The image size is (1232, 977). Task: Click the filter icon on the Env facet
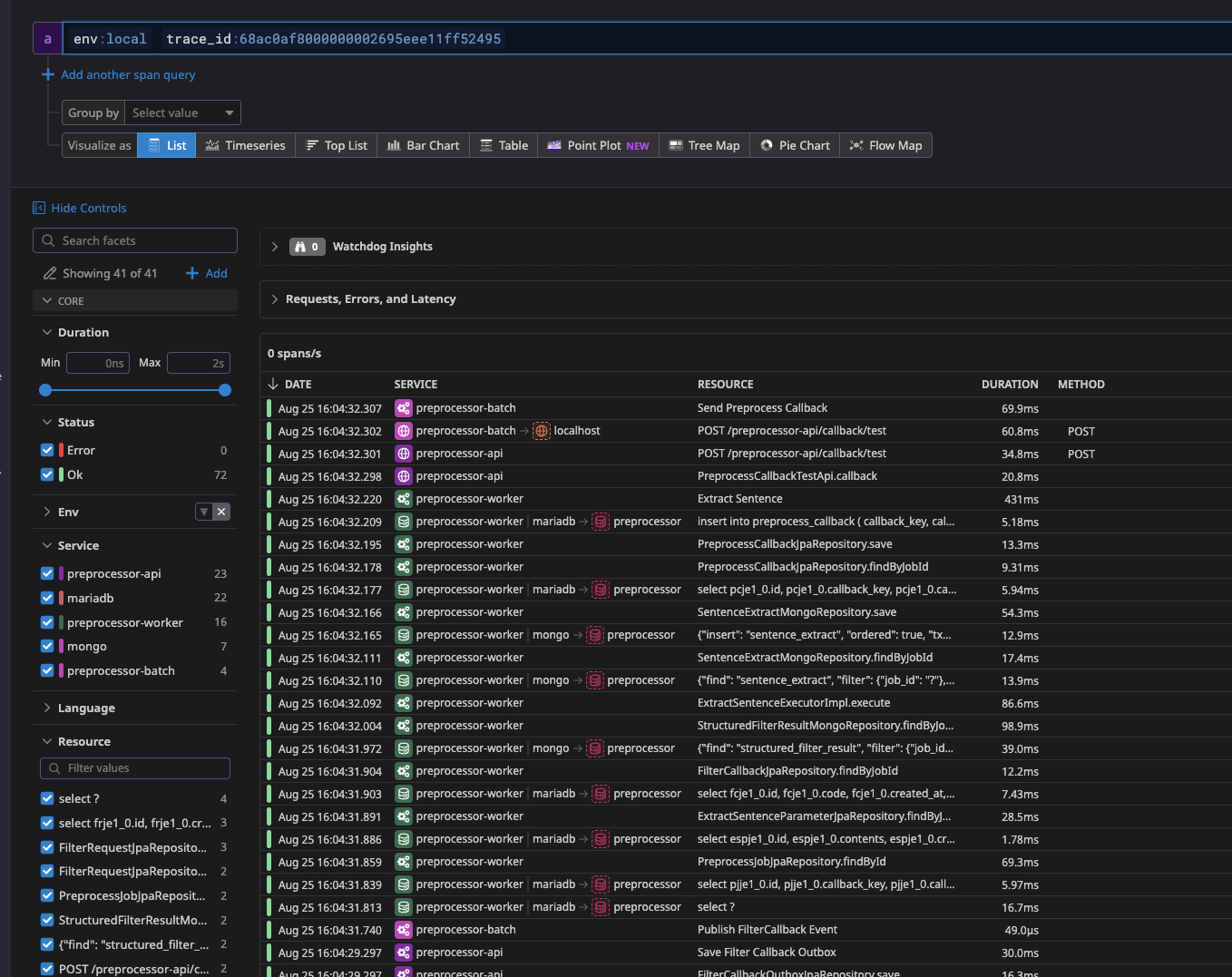(203, 511)
